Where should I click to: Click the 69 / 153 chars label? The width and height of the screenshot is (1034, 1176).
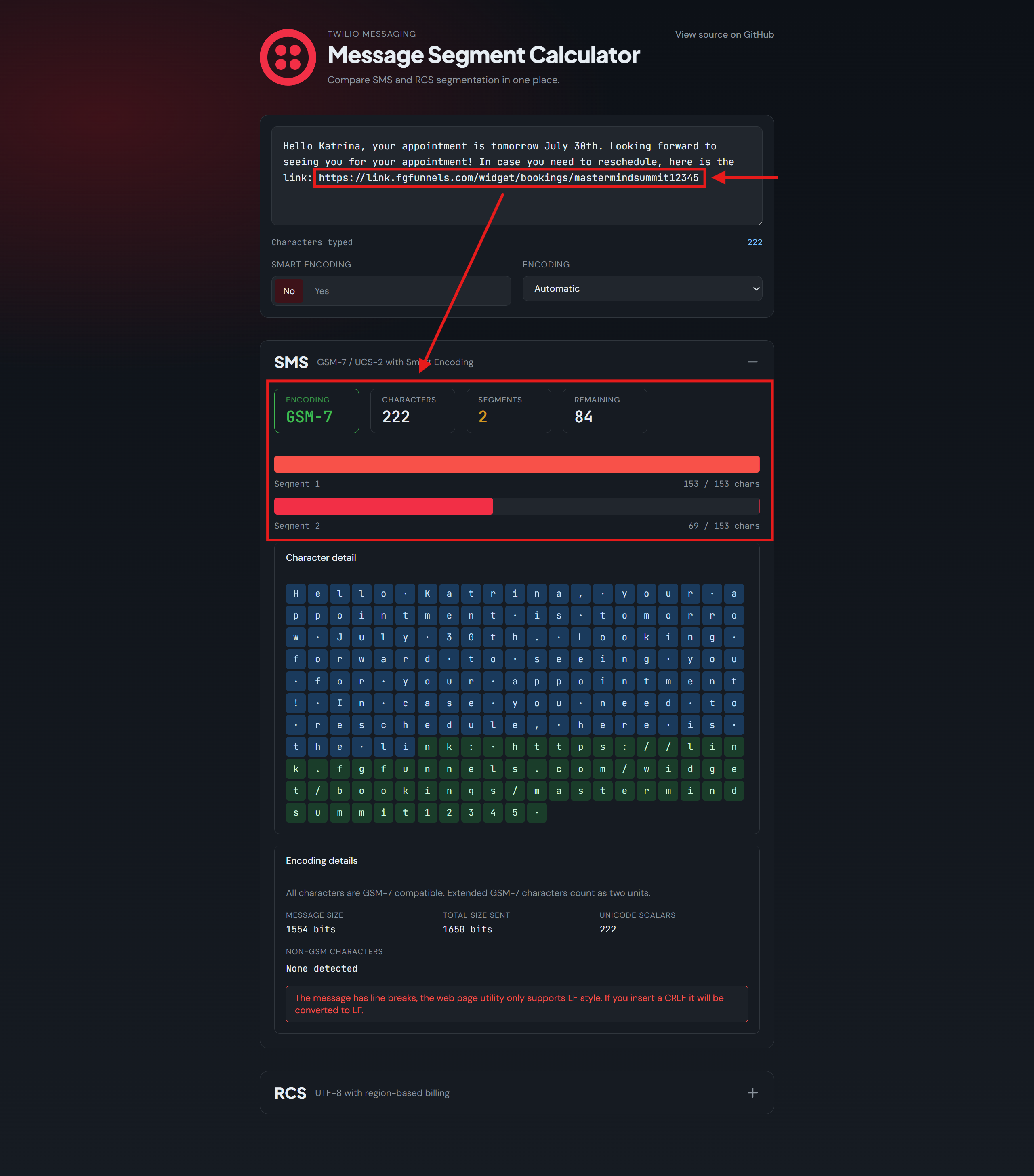723,526
